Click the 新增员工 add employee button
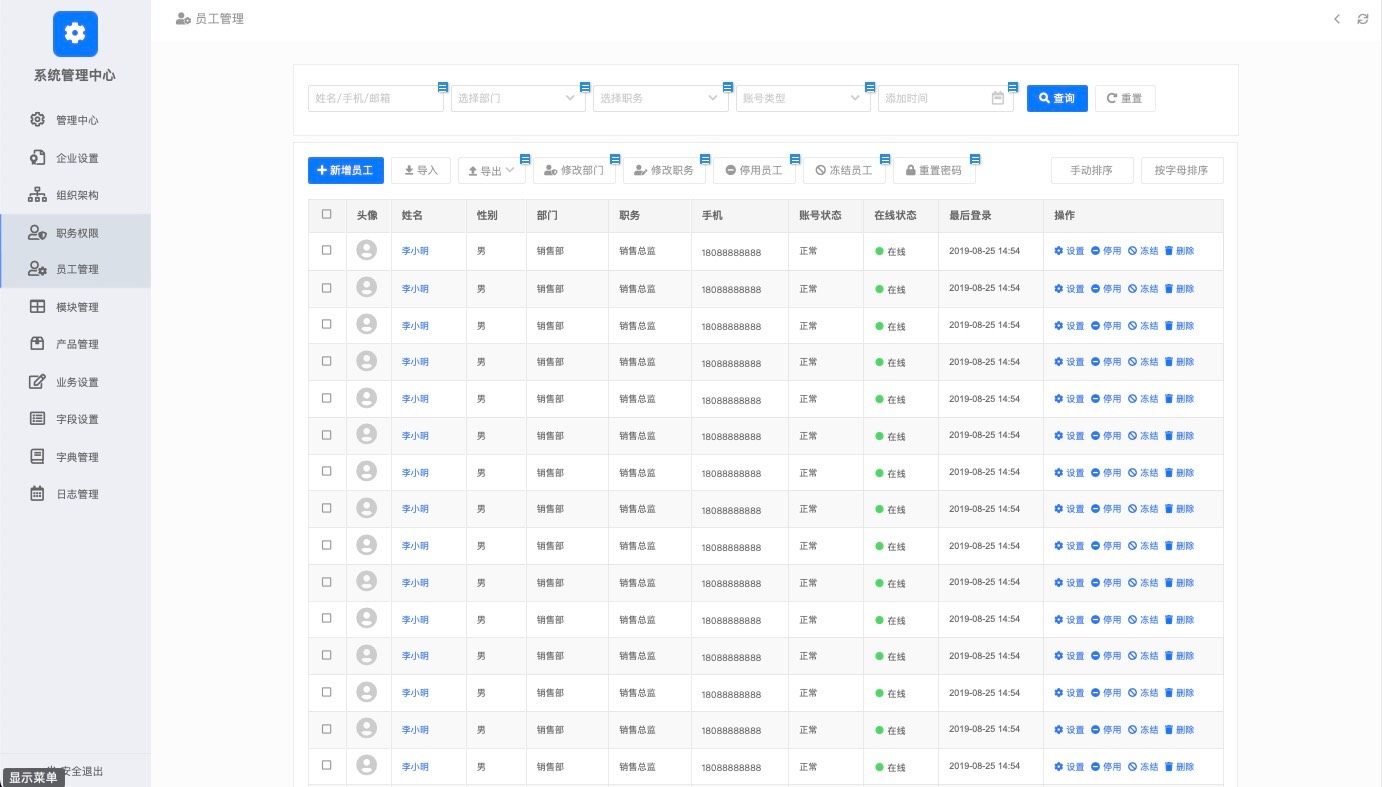Viewport: 1382px width, 787px height. (345, 171)
